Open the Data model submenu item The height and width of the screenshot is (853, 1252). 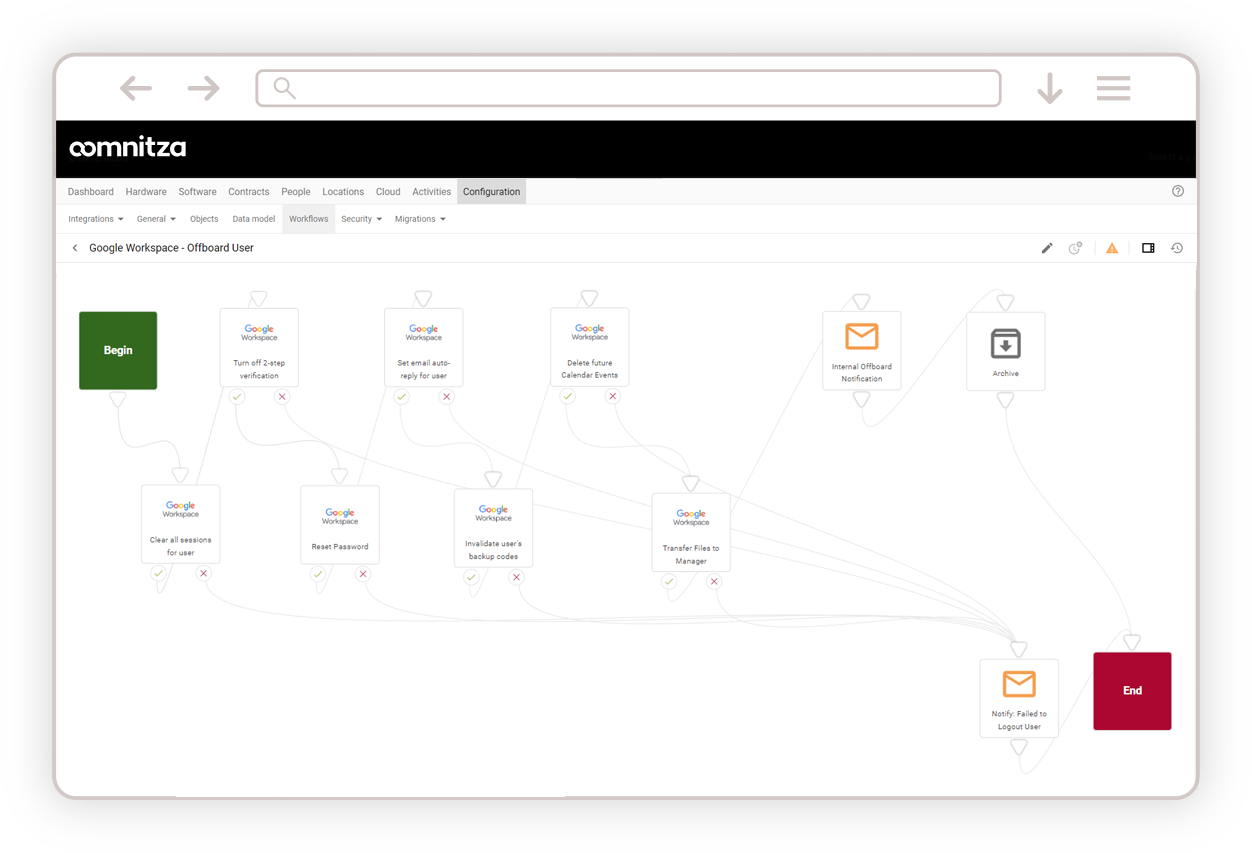[x=254, y=219]
